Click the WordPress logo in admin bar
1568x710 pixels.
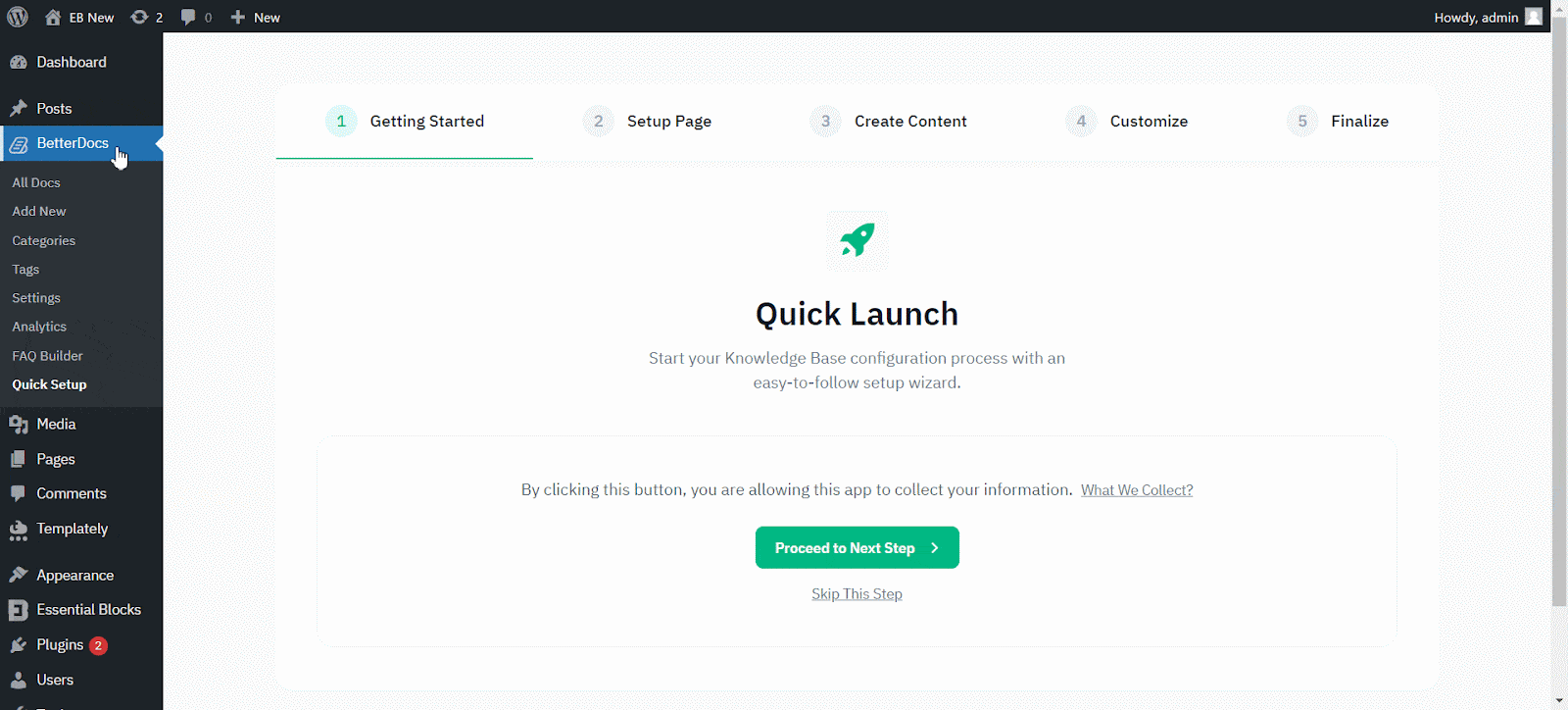point(18,17)
